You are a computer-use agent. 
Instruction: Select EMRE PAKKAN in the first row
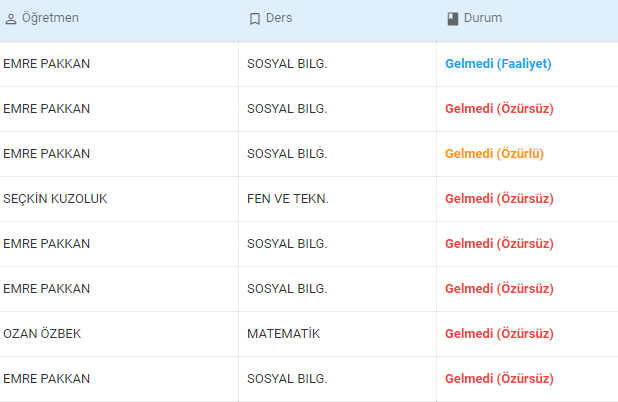47,63
